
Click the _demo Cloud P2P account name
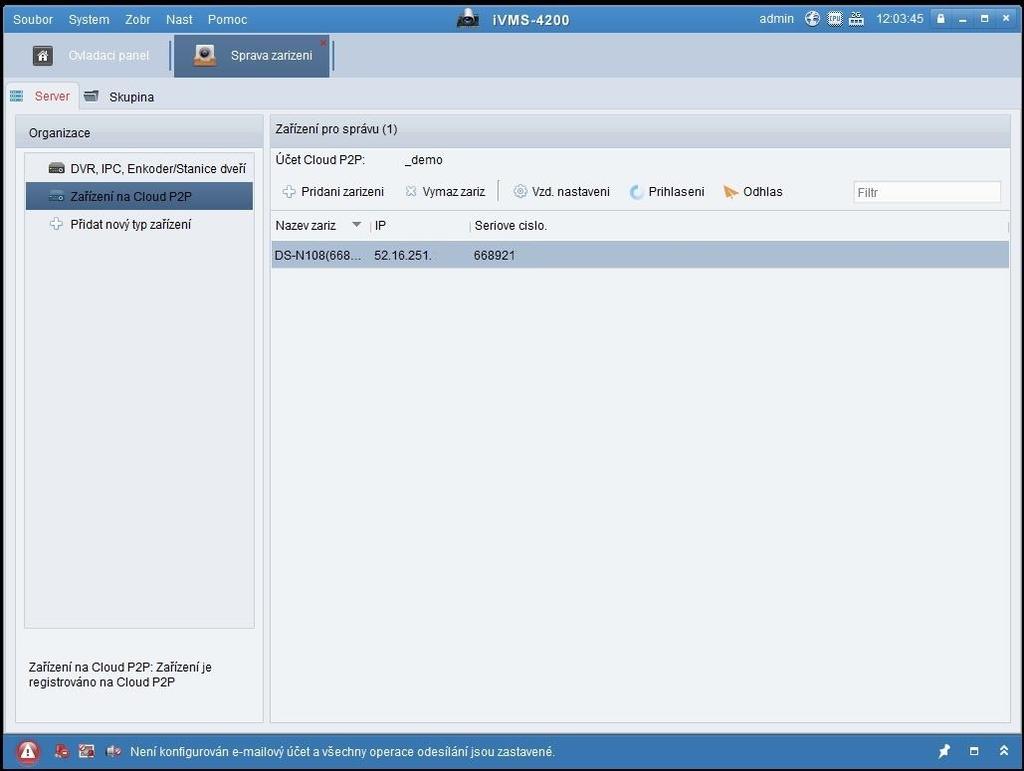pos(423,159)
